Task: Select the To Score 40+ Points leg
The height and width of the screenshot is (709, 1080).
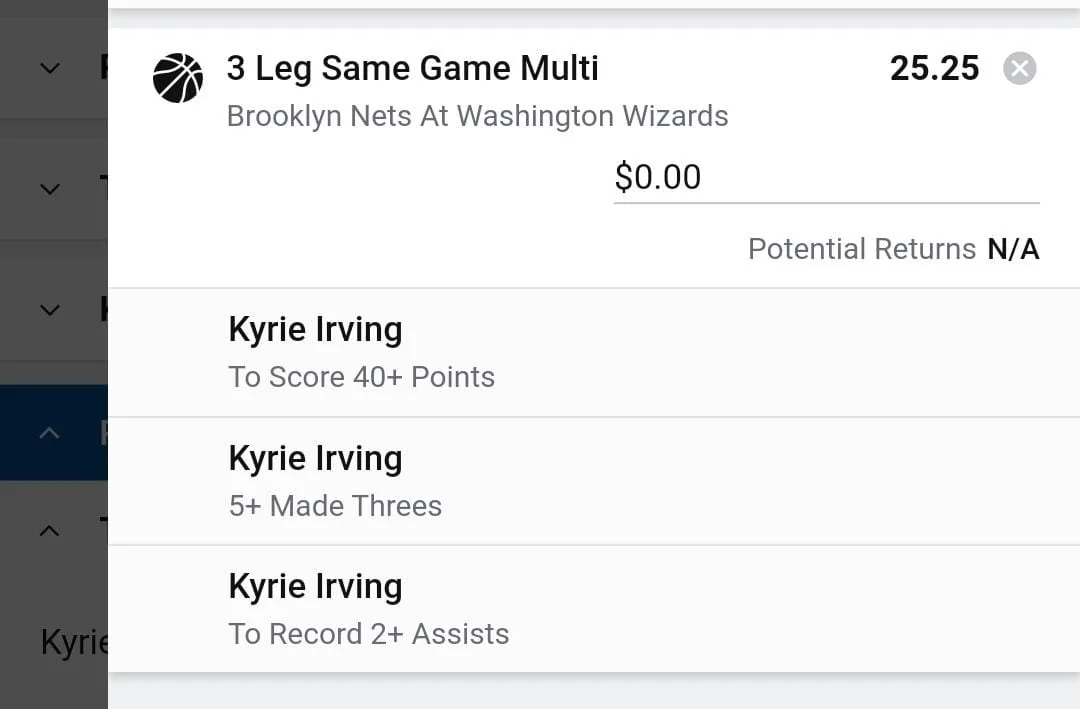Action: (x=361, y=377)
